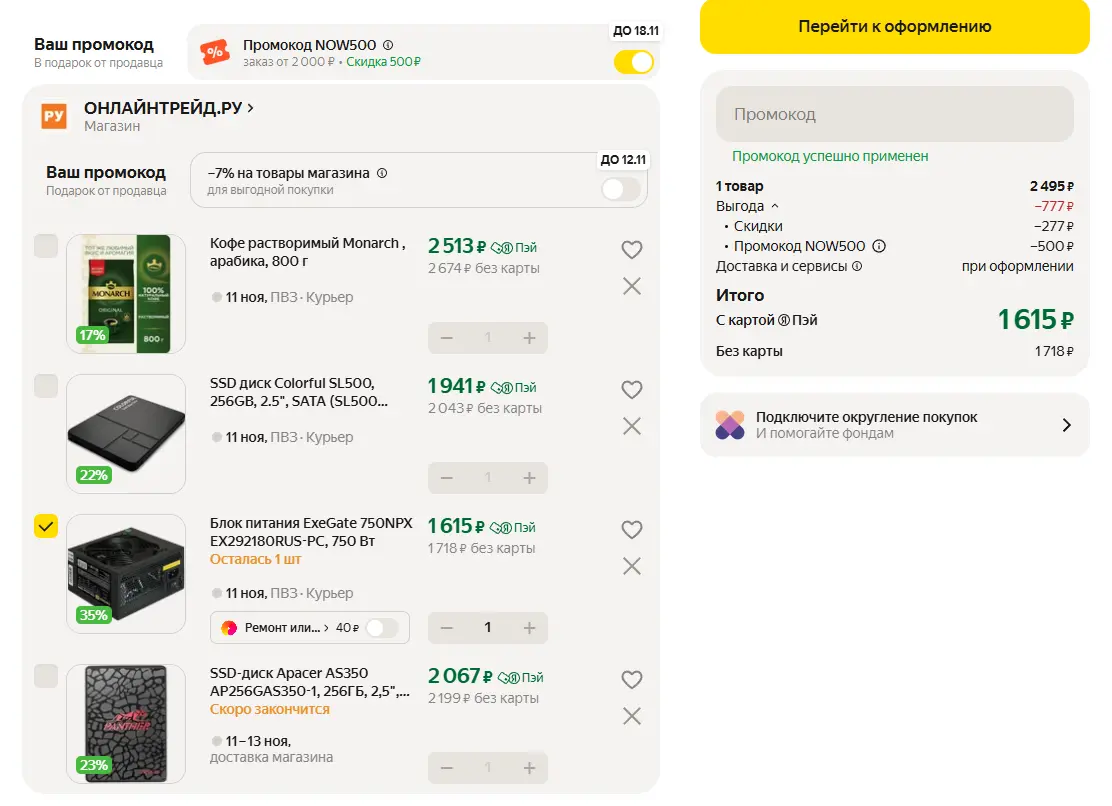Increase quantity of Colorful SL500 SSD
Viewport: 1112px width, 806px height.
point(529,478)
